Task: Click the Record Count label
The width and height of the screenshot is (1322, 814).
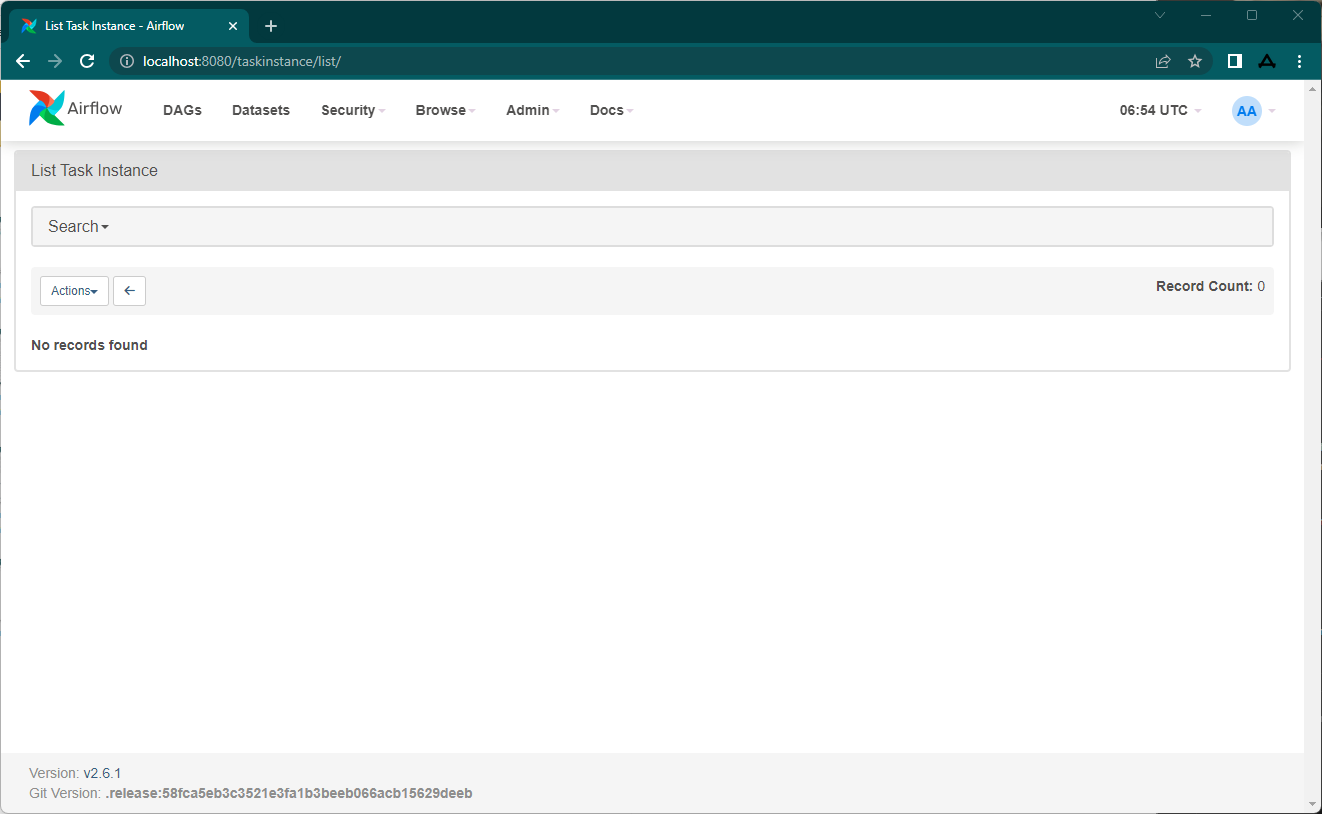Action: [x=1204, y=286]
